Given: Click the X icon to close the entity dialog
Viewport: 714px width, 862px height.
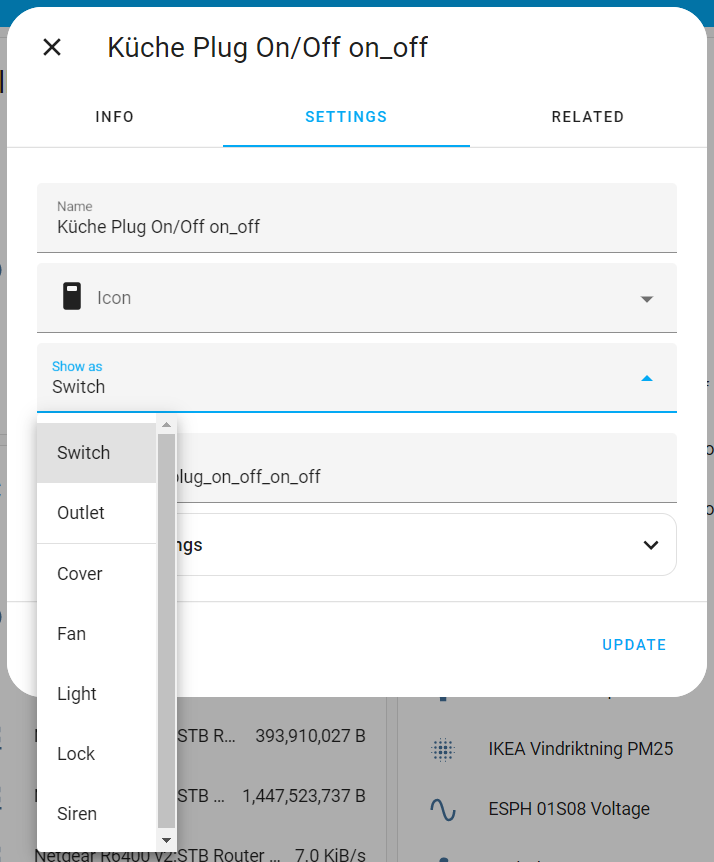Looking at the screenshot, I should click(51, 47).
